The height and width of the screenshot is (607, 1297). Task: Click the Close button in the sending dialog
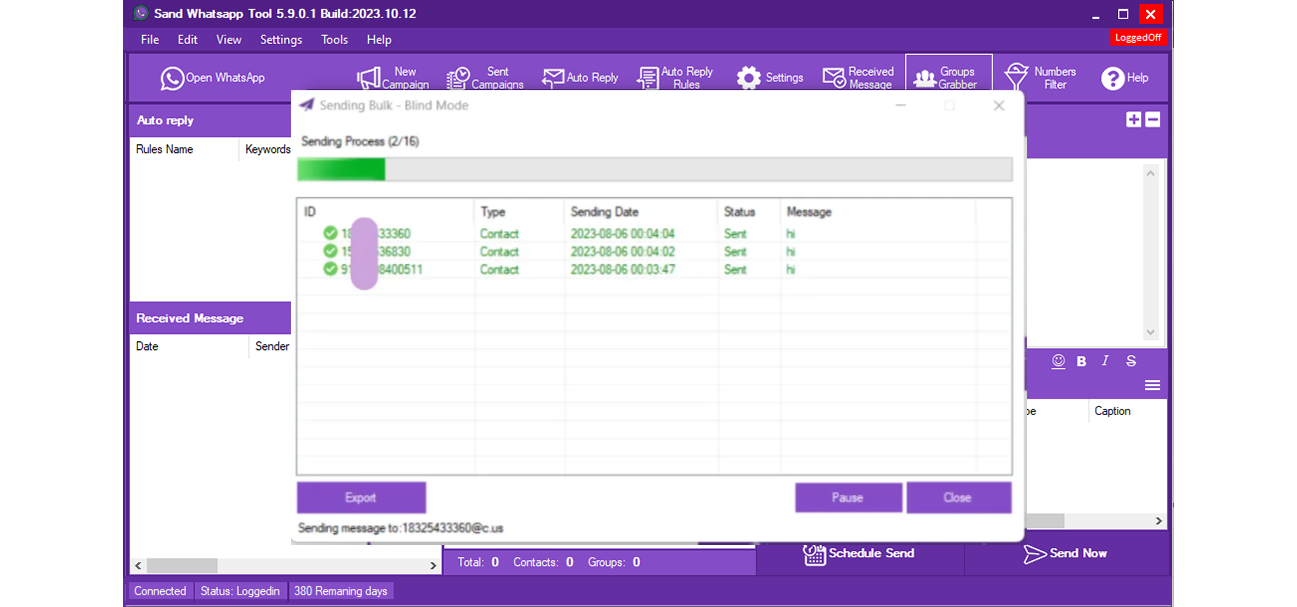click(x=958, y=497)
